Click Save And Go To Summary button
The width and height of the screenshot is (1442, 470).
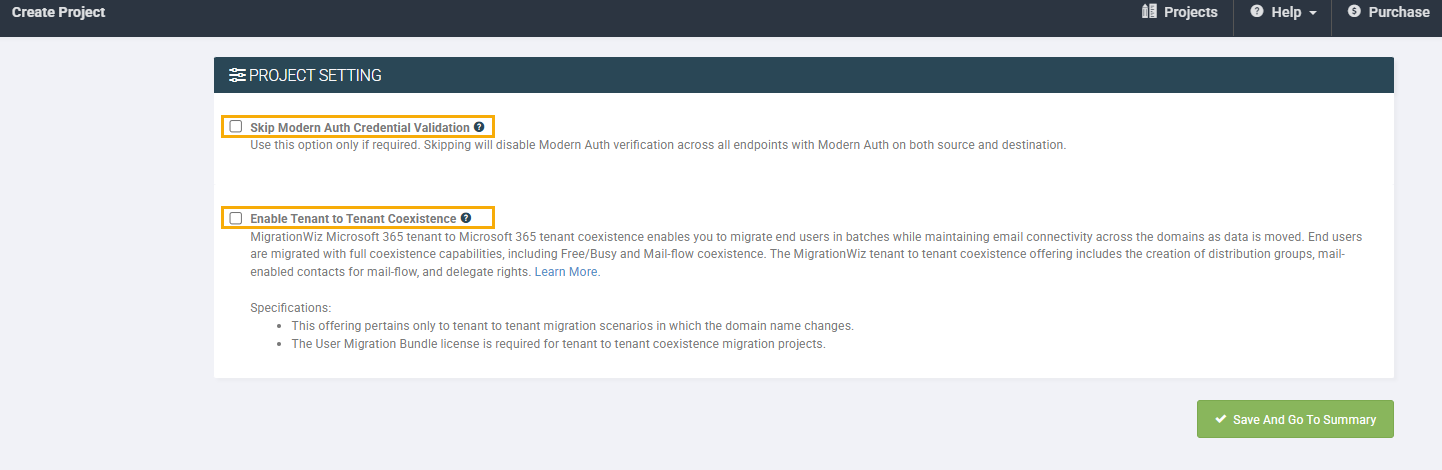pyautogui.click(x=1295, y=419)
